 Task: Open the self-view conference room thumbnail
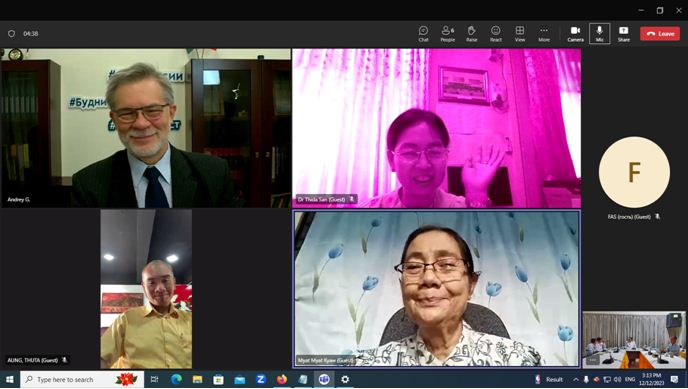point(634,340)
